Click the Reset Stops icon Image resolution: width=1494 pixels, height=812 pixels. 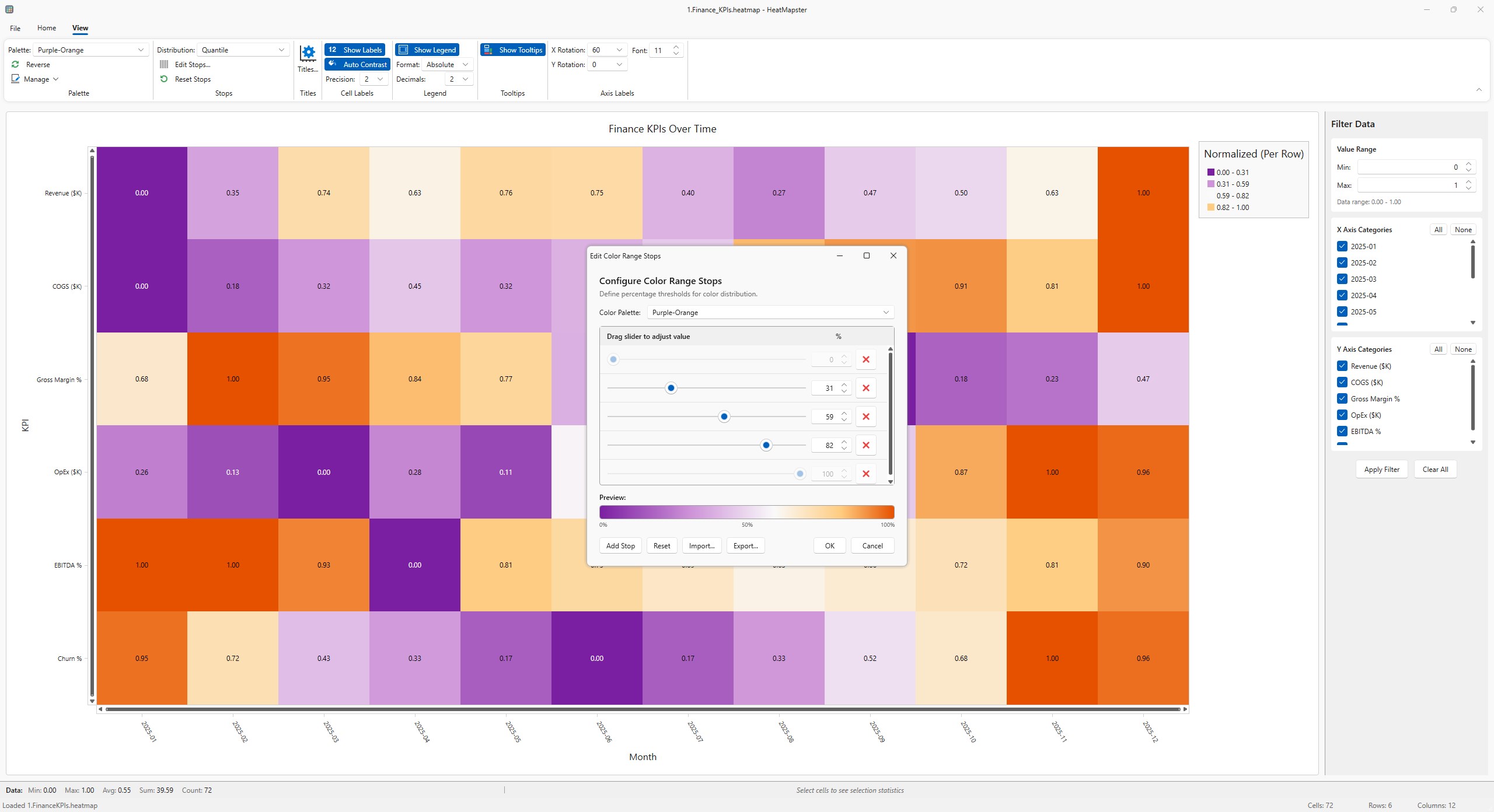click(x=164, y=79)
